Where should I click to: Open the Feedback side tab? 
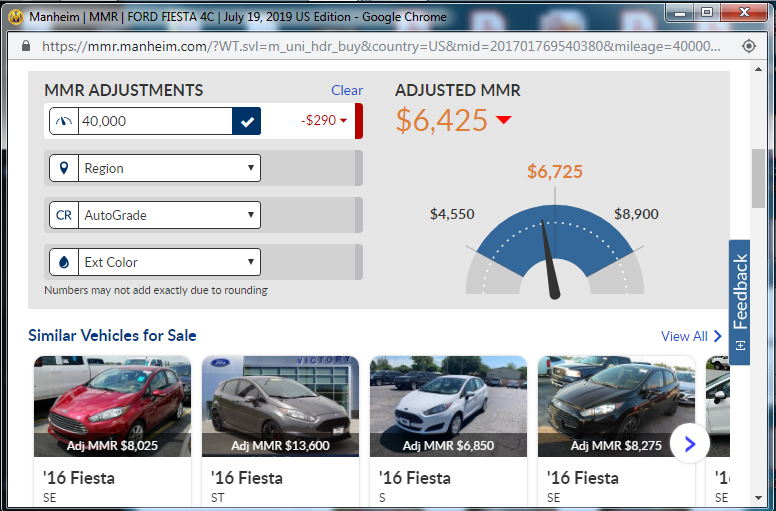[739, 302]
